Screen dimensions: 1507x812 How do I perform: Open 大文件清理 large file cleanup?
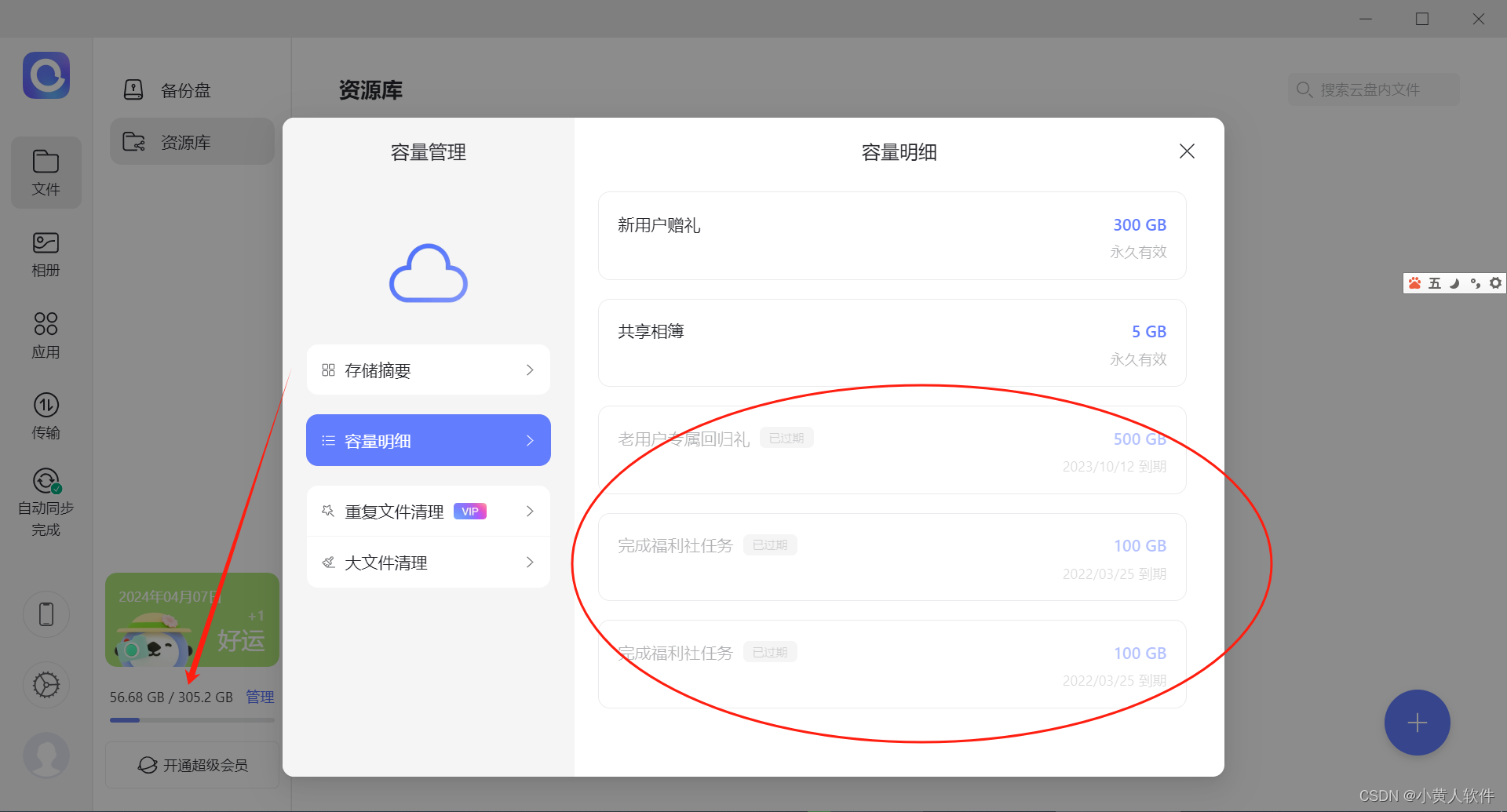tap(429, 563)
